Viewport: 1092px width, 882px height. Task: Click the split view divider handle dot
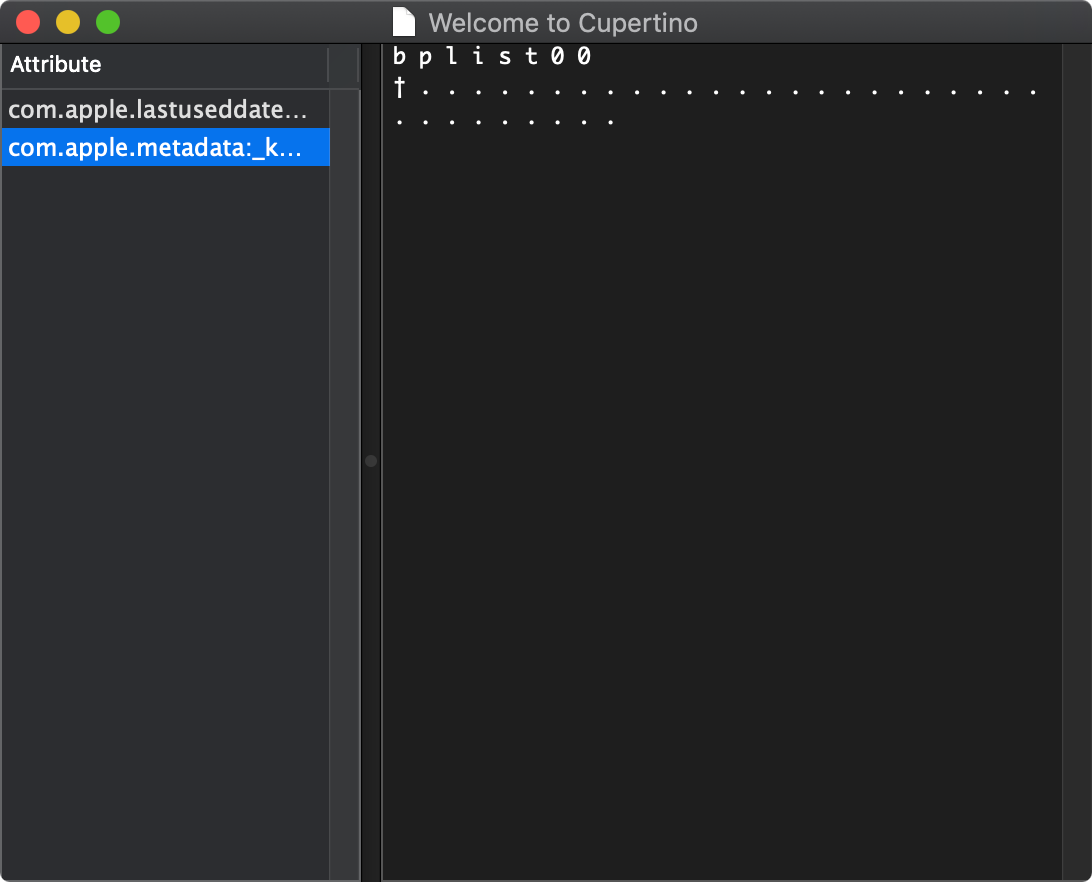coord(371,461)
